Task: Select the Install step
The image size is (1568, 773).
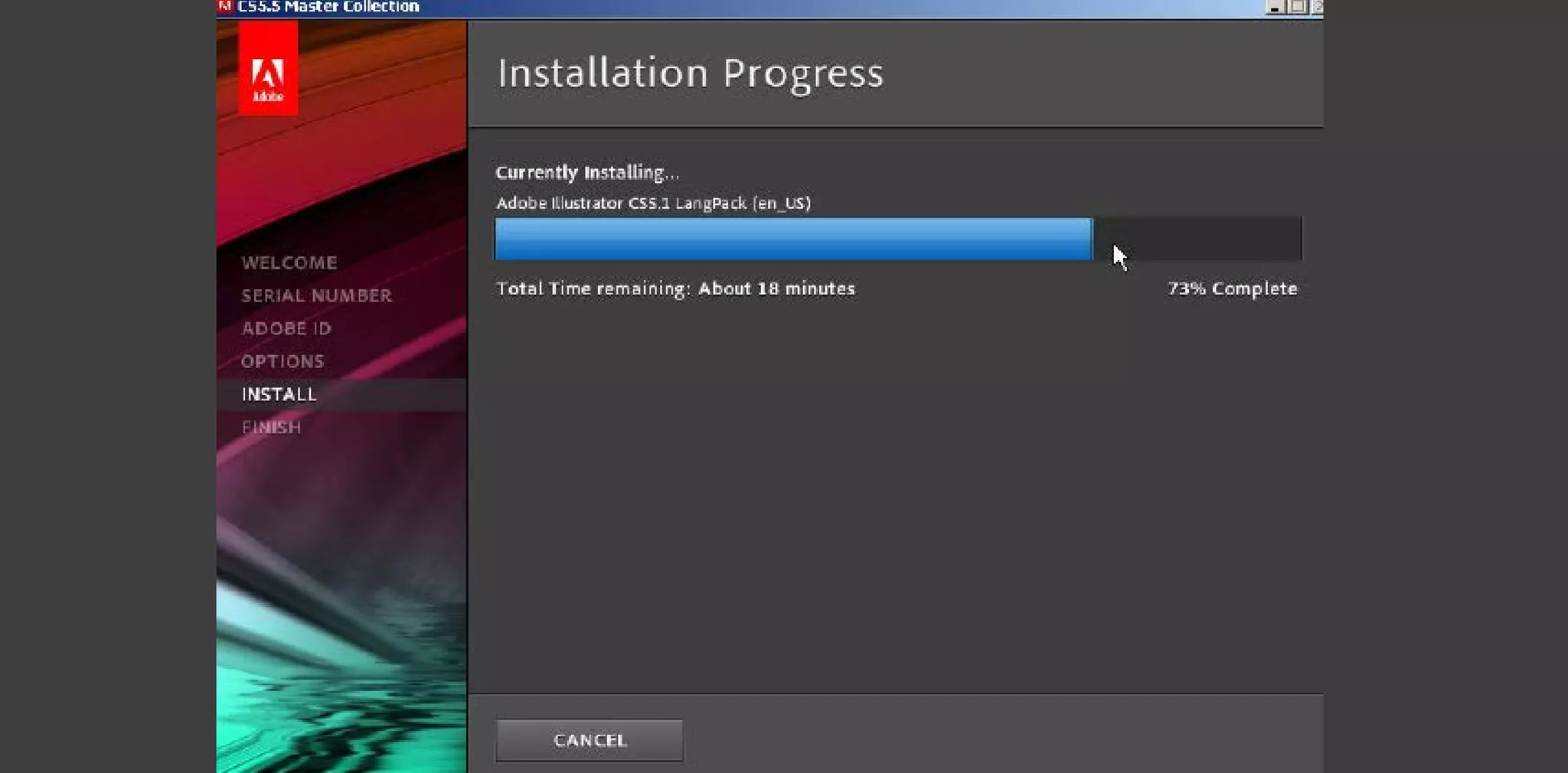Action: (x=341, y=394)
